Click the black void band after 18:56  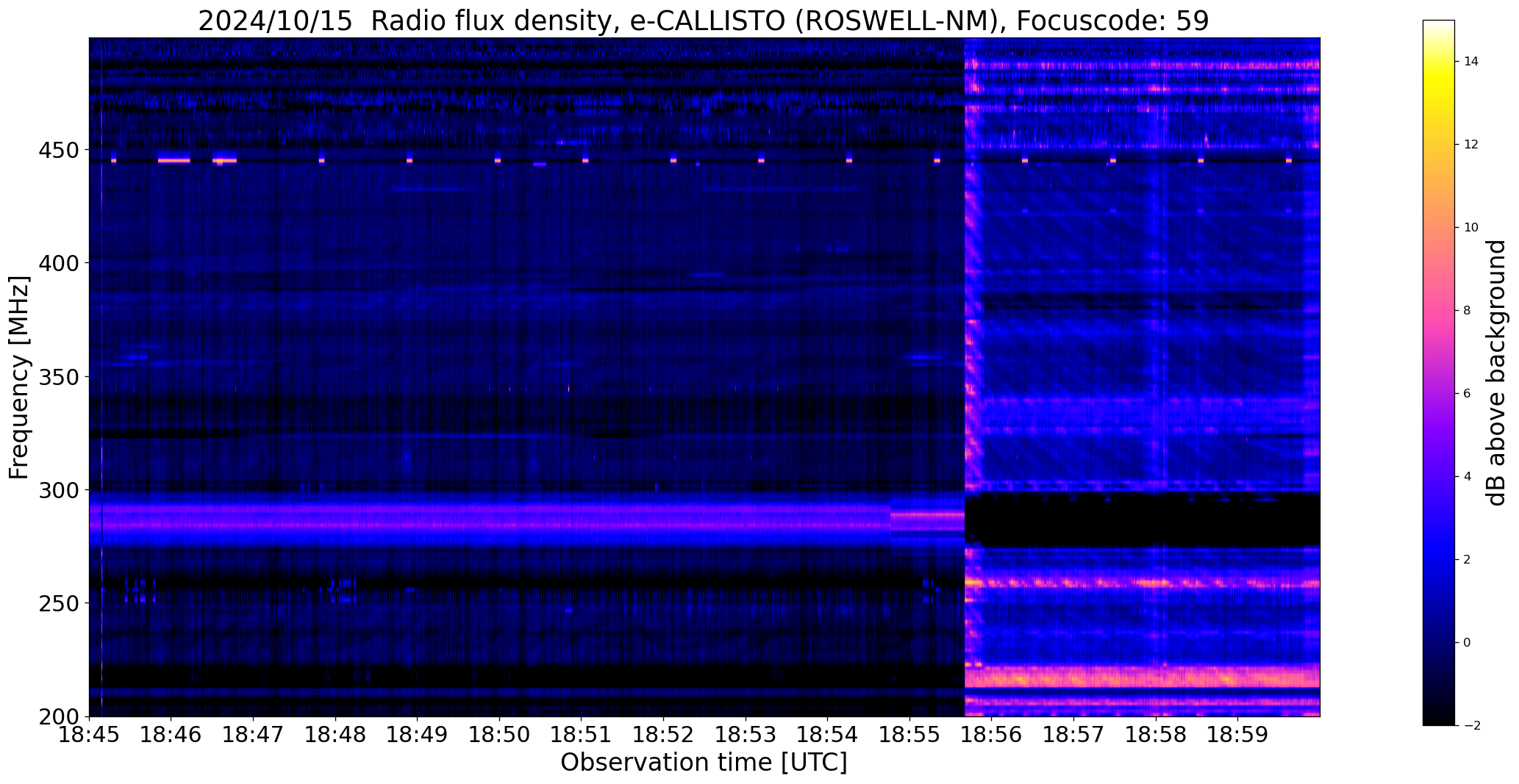click(x=1143, y=520)
